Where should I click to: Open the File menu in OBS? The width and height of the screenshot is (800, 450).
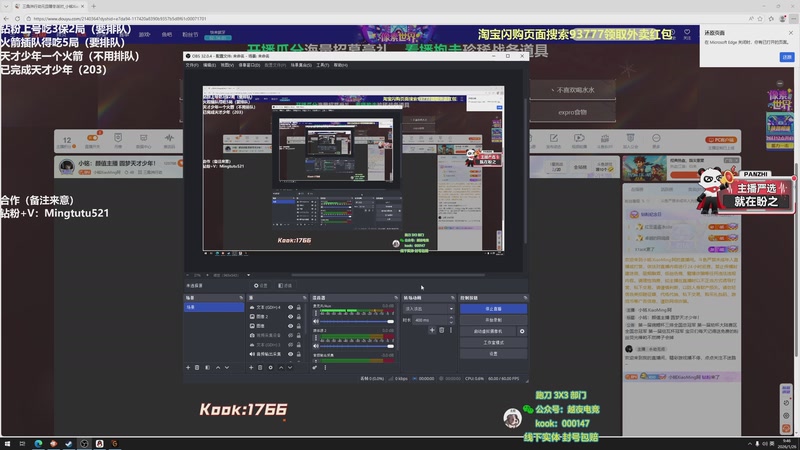click(192, 65)
